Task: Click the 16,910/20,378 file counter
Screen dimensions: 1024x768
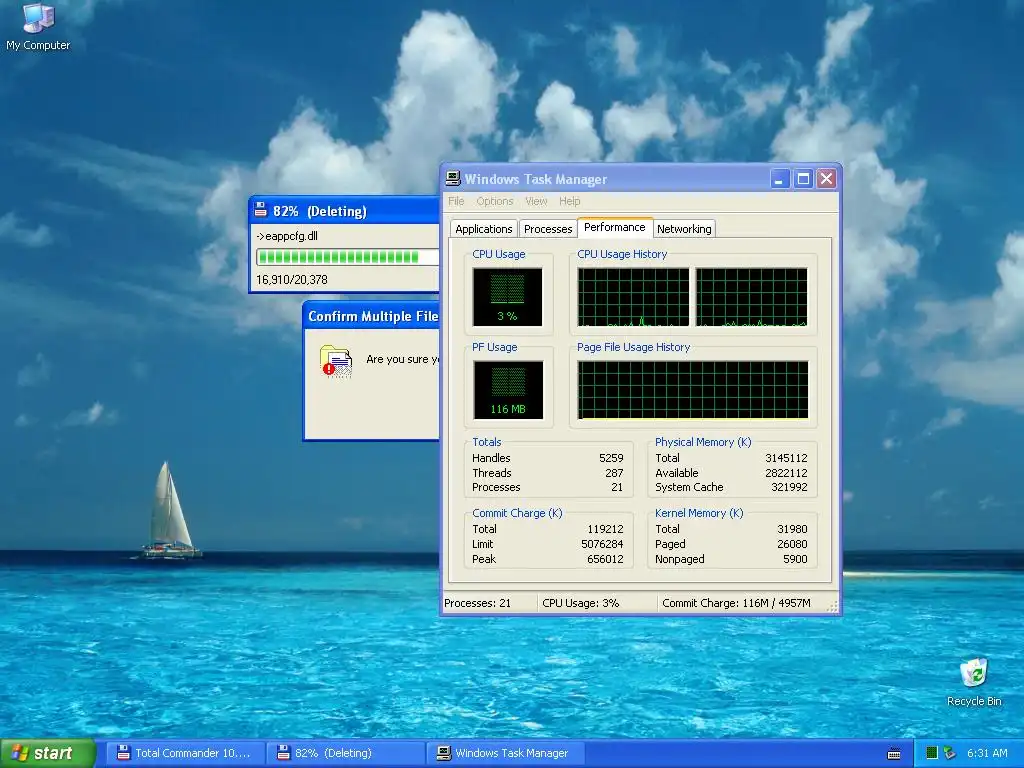Action: click(x=292, y=280)
